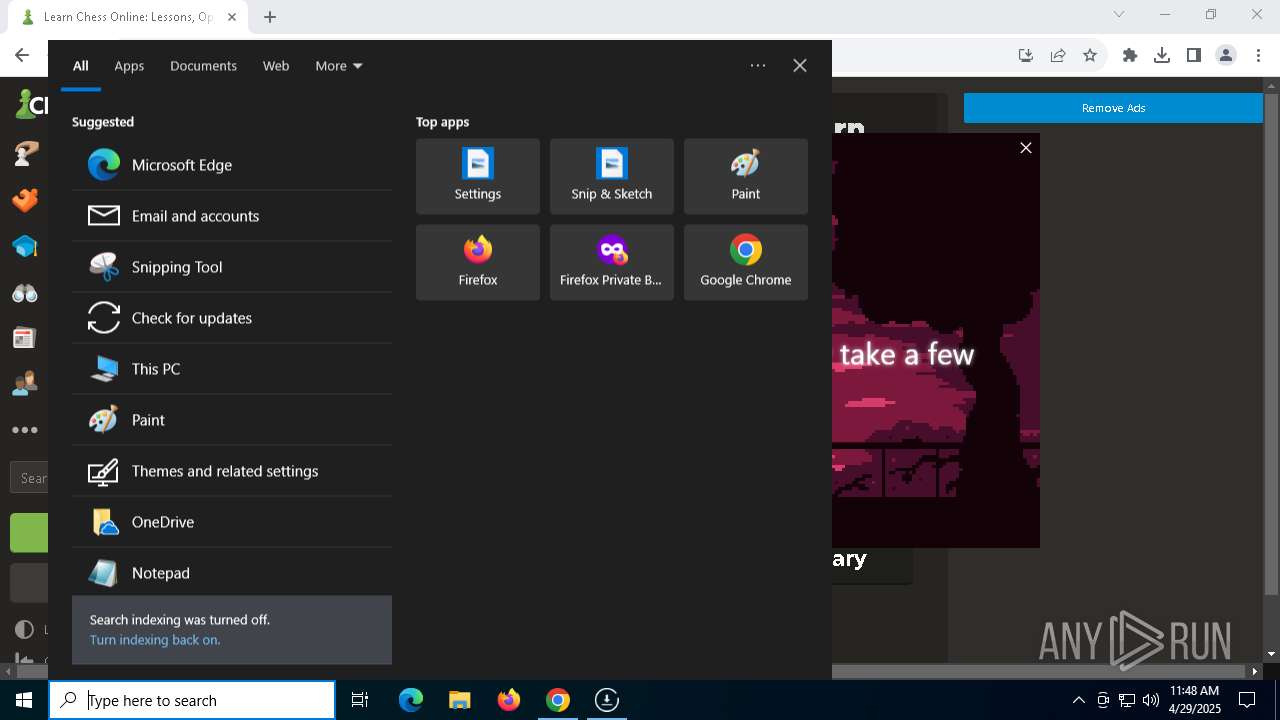Launch Firefox Private Browsing tile

pos(612,262)
